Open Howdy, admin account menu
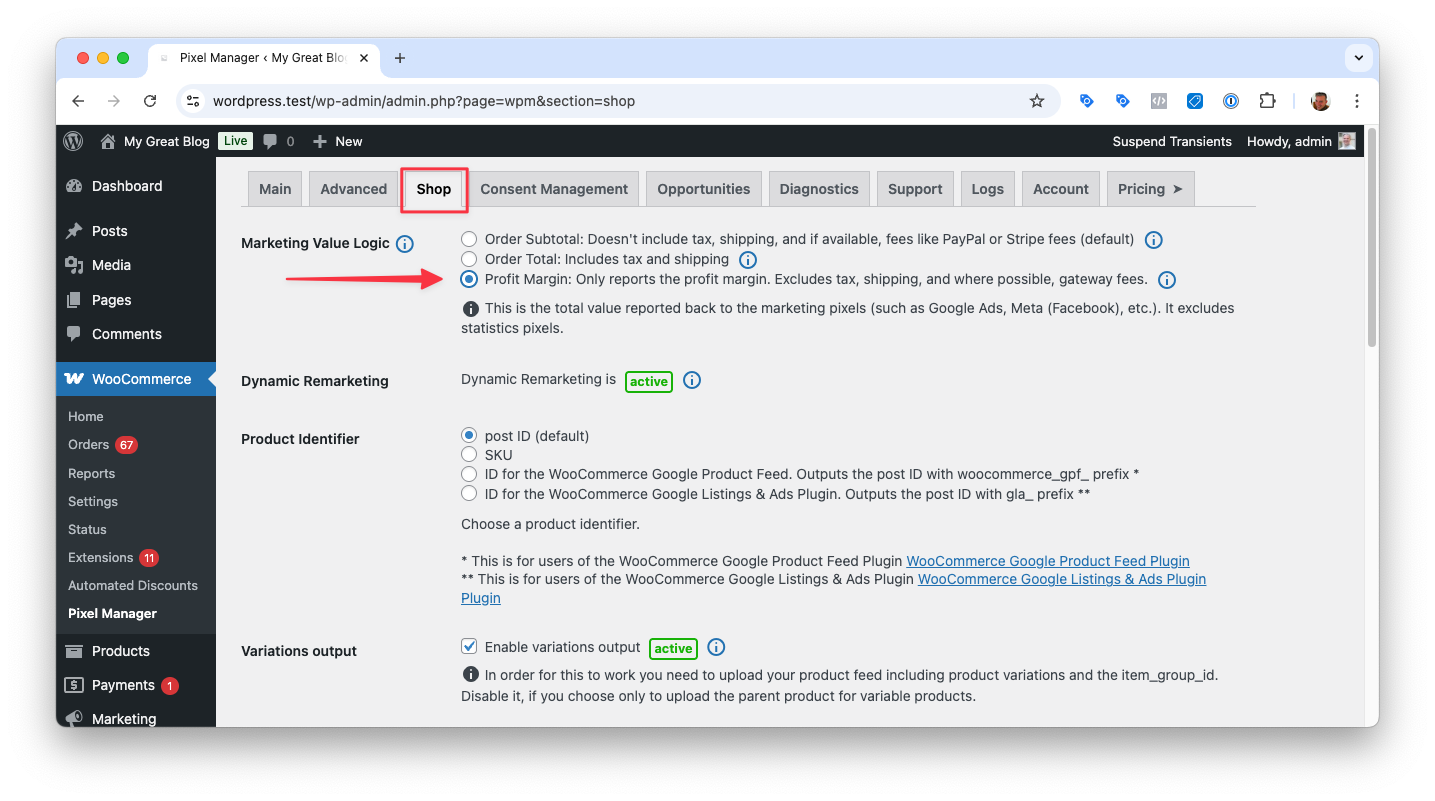 pyautogui.click(x=1301, y=141)
